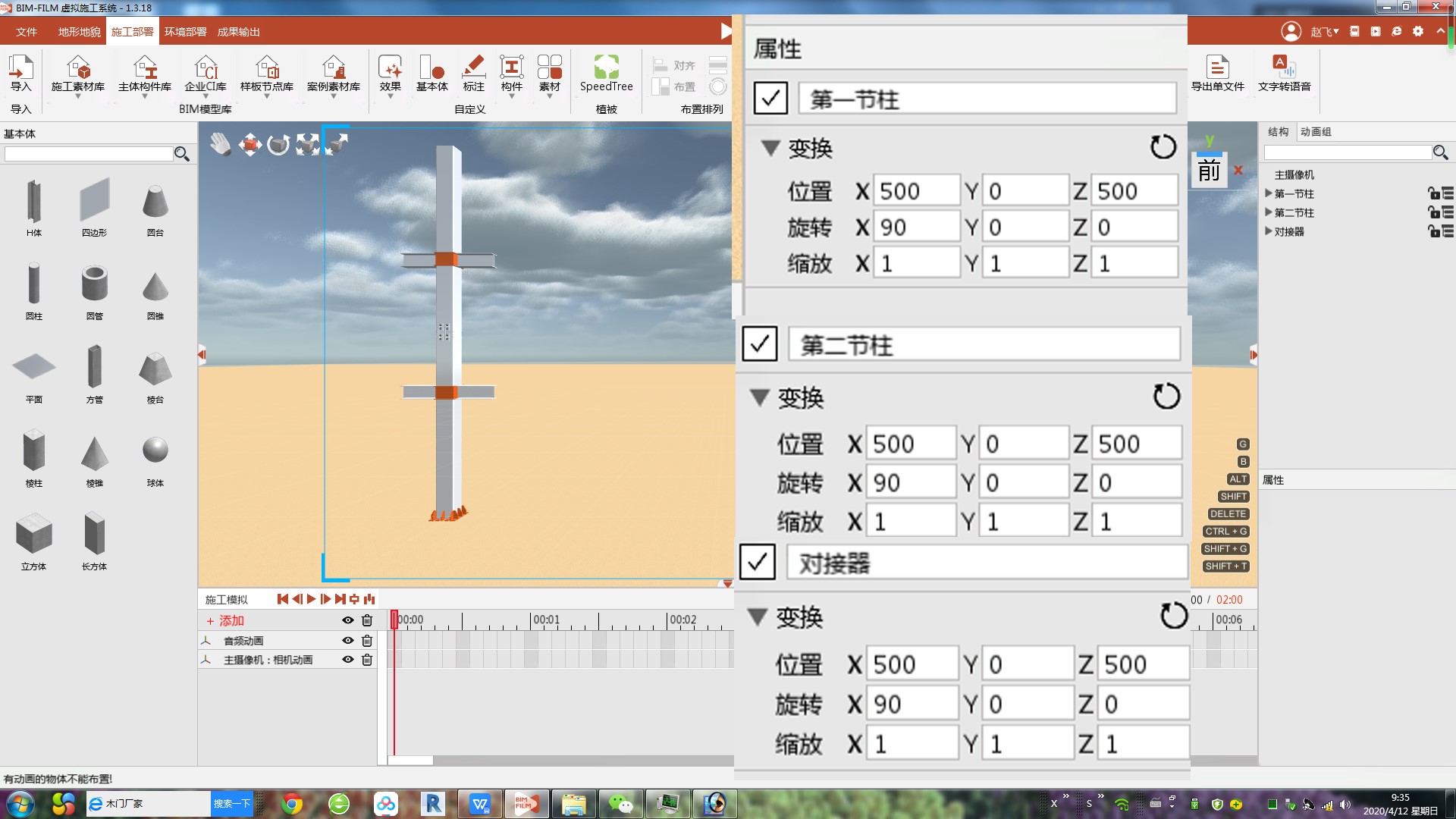This screenshot has width=1456, height=819.
Task: Switch to the 环境部署 tab
Action: [x=185, y=32]
